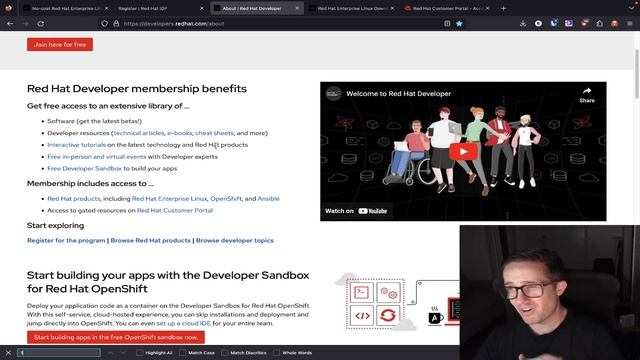Click Register for the program link
The image size is (640, 360).
pos(66,240)
